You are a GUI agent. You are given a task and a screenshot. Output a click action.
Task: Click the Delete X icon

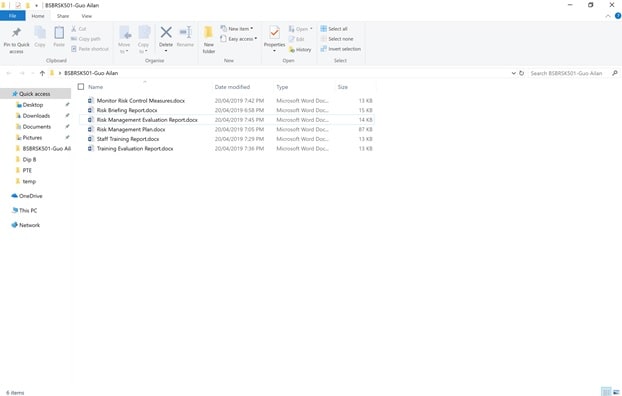[x=166, y=32]
